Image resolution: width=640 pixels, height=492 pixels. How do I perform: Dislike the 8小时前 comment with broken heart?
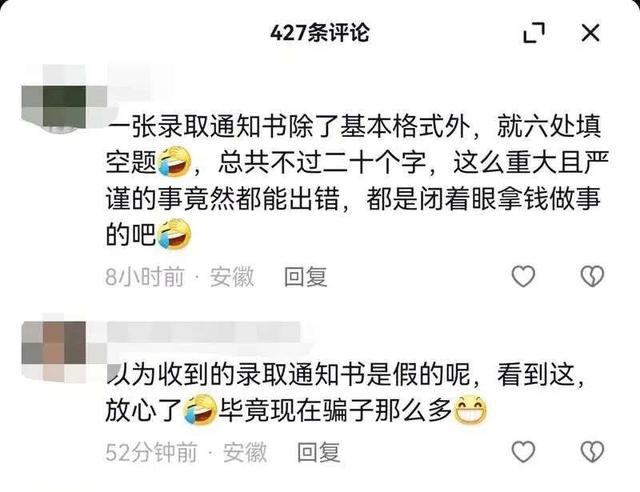(x=592, y=276)
